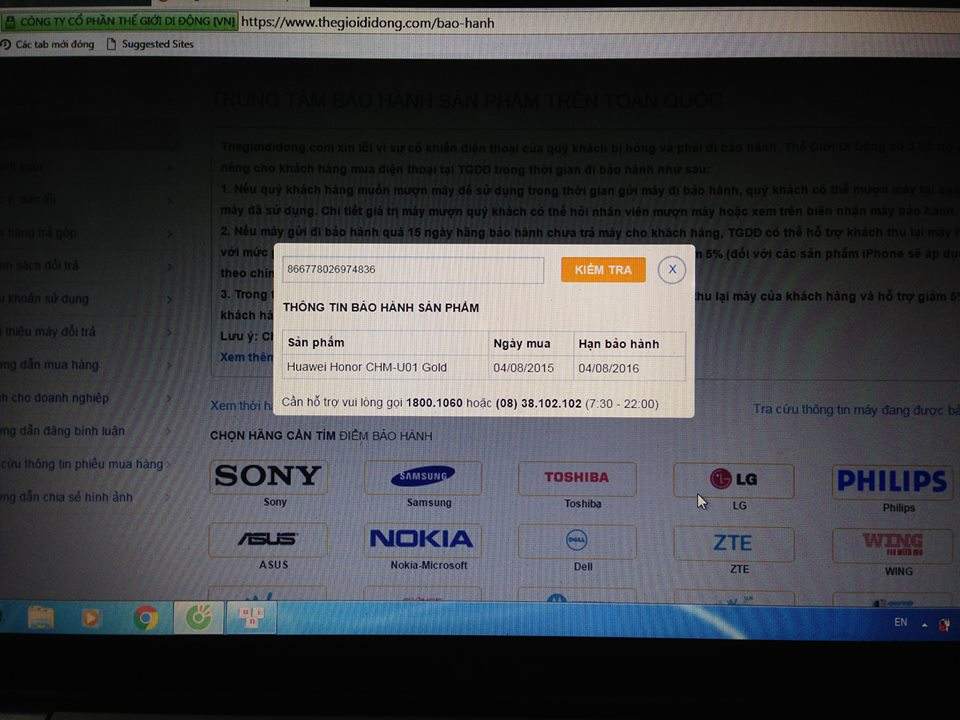Image resolution: width=960 pixels, height=720 pixels.
Task: Open sidebar item 'khoản sử dụng'
Action: 44,299
